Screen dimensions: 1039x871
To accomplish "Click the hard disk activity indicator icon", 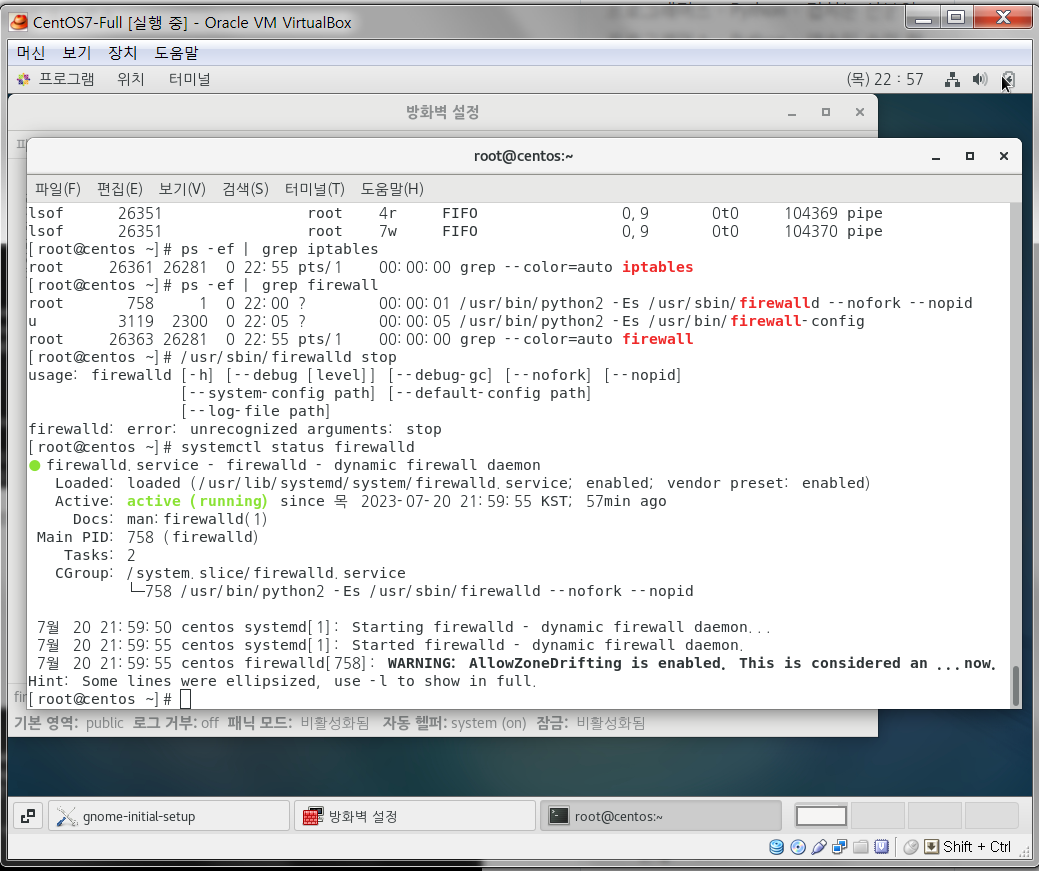I will click(776, 846).
